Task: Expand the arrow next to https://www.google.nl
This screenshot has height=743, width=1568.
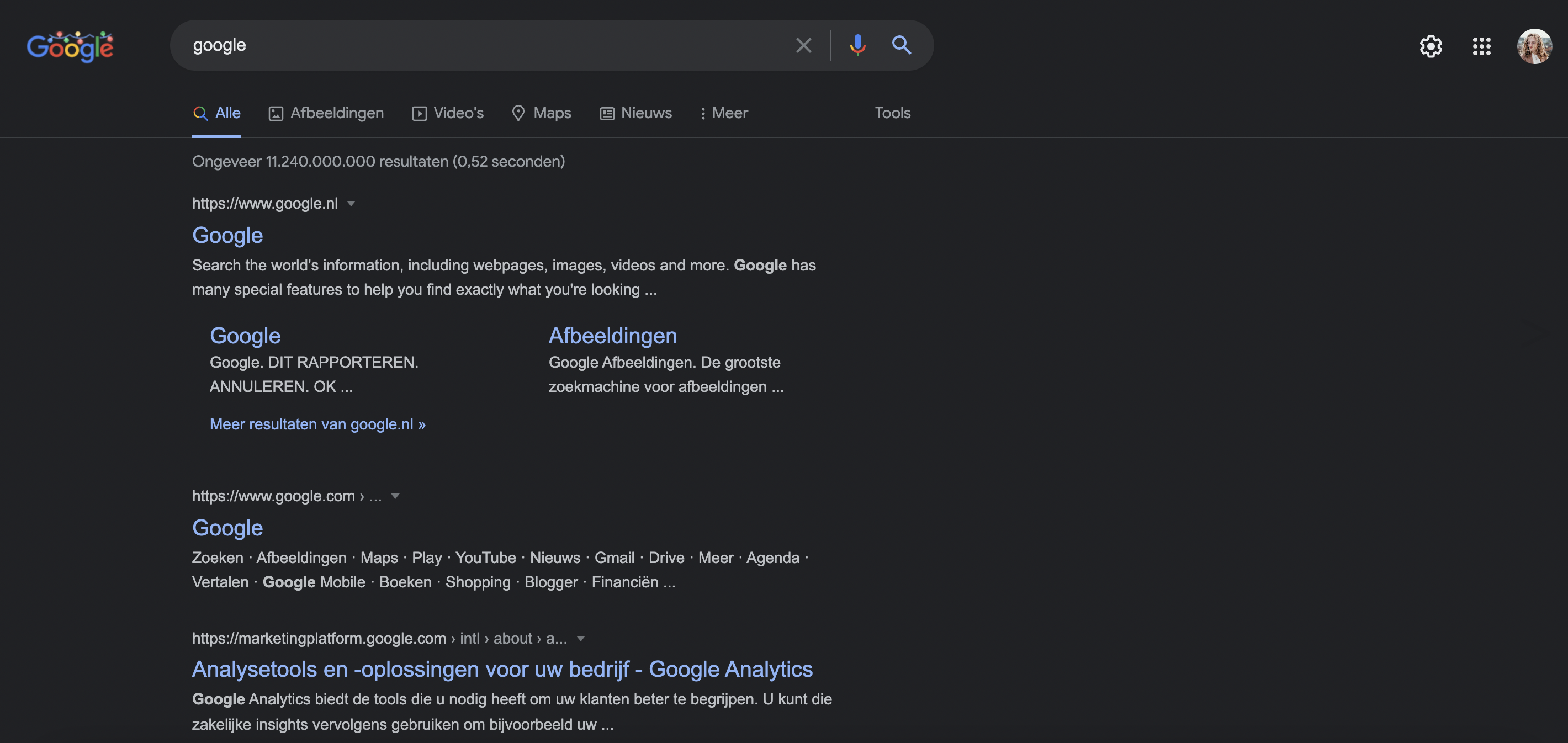Action: tap(351, 203)
